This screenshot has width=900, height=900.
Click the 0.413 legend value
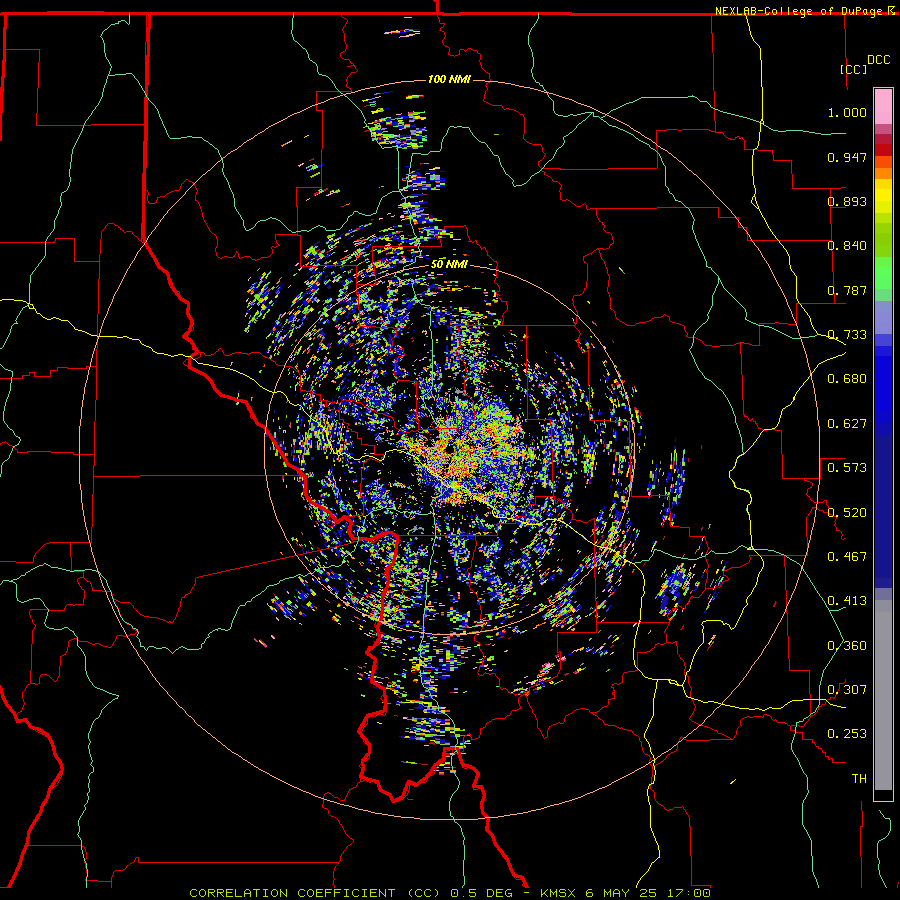[x=847, y=601]
